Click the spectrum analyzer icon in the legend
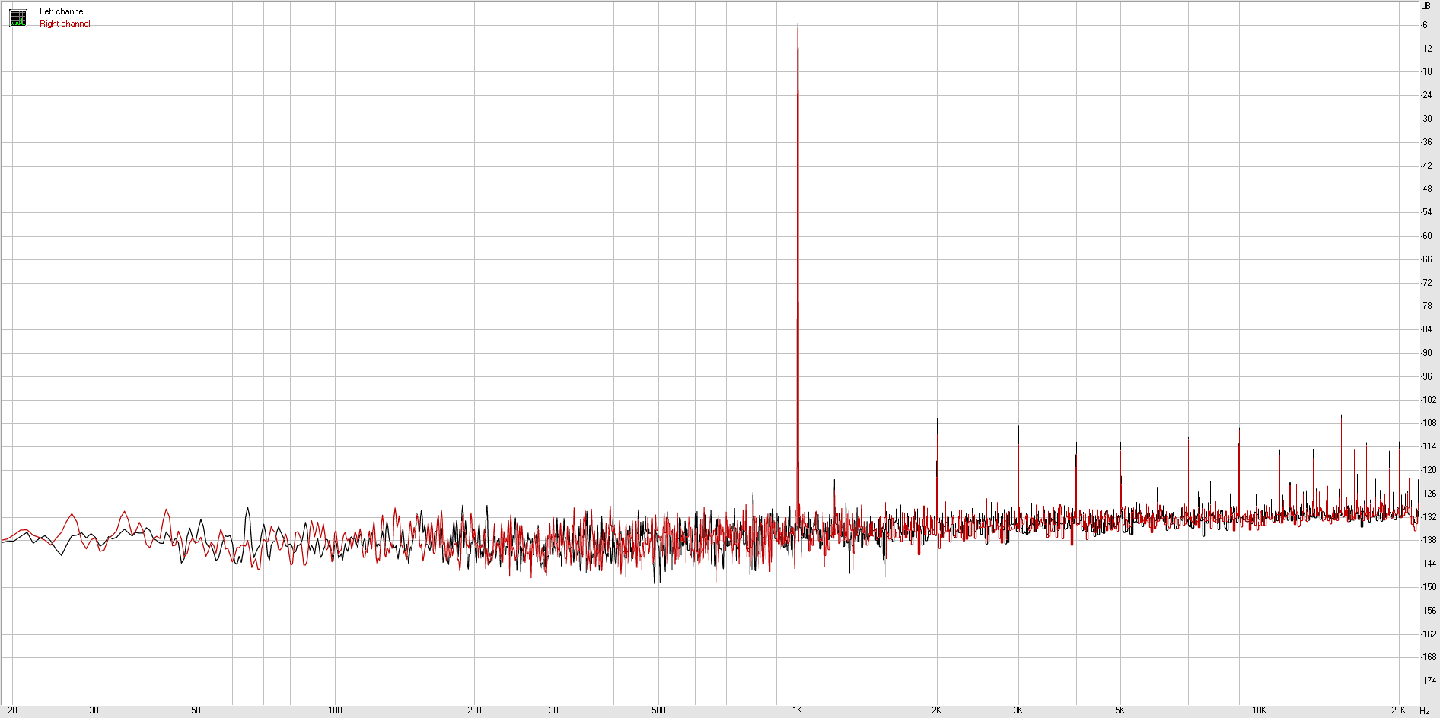Screen dimensions: 1440x718 (17, 17)
